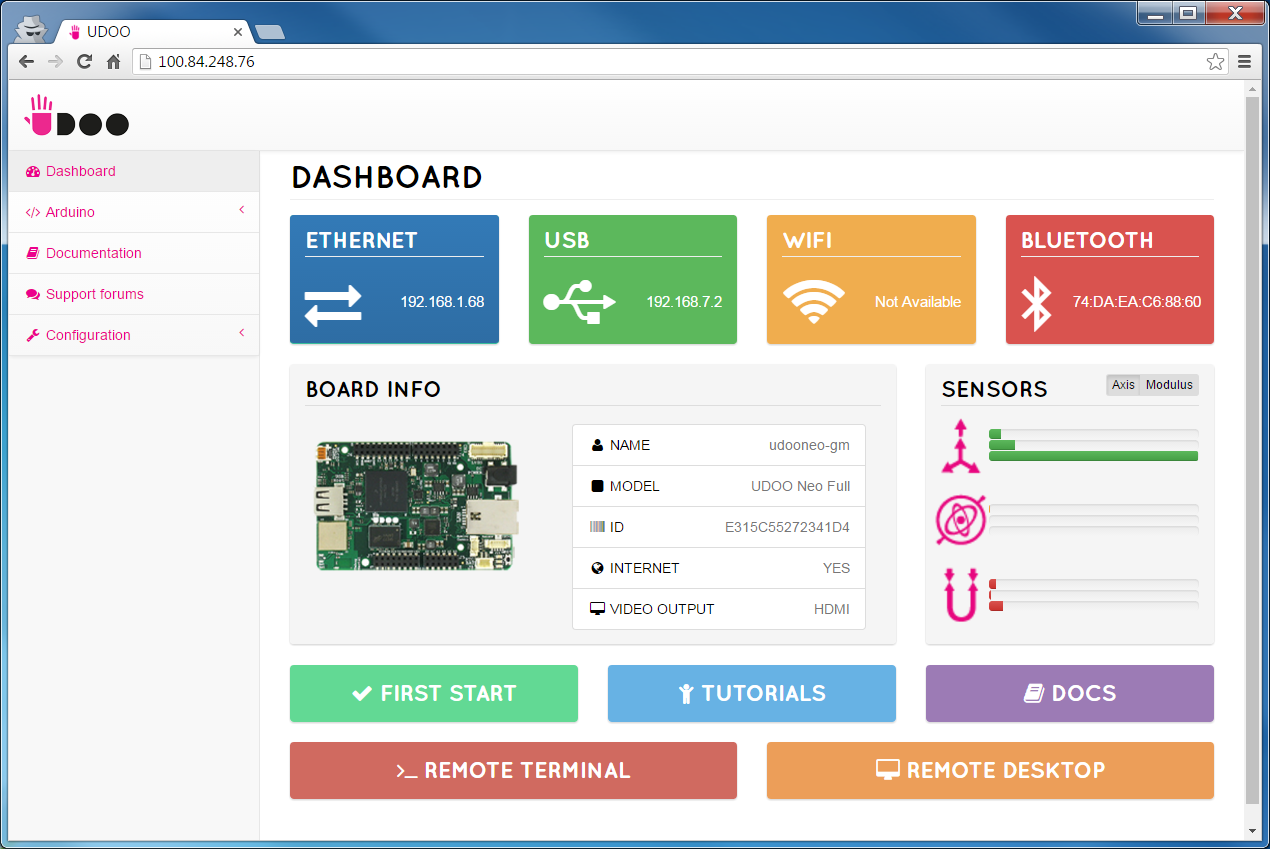Launch the REMOTE DESKTOP button
The image size is (1270, 849).
[x=990, y=770]
